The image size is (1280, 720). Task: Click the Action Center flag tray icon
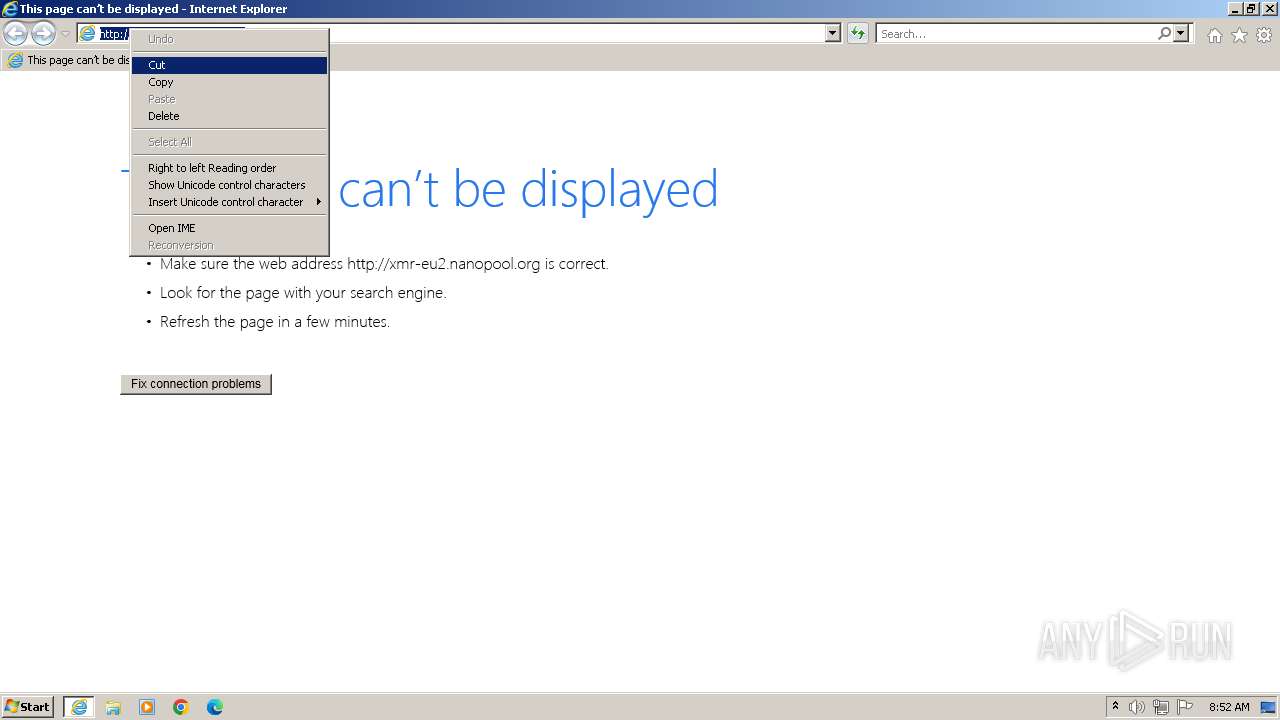pos(1185,707)
